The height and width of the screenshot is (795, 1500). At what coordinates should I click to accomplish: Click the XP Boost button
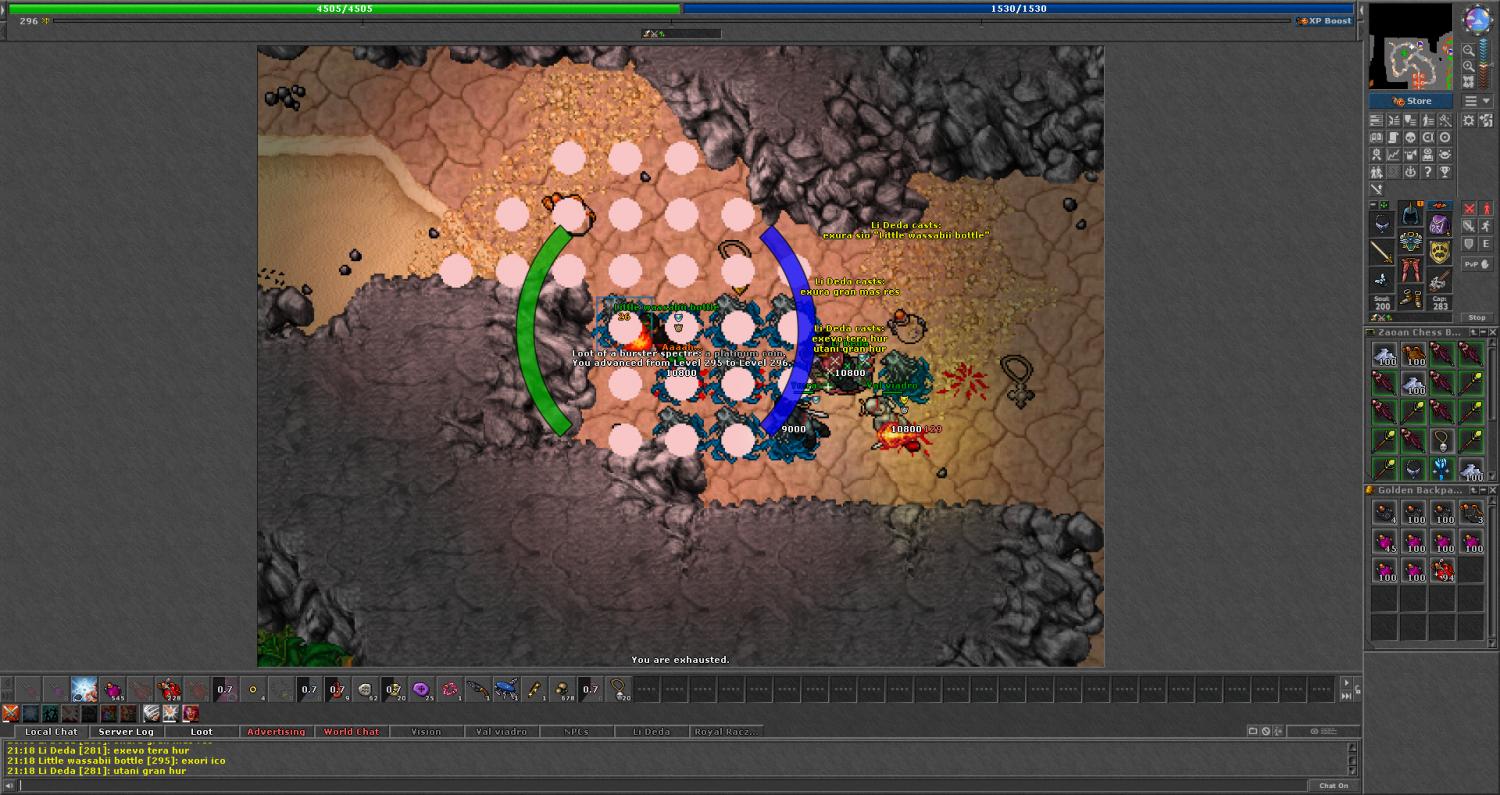pyautogui.click(x=1324, y=20)
